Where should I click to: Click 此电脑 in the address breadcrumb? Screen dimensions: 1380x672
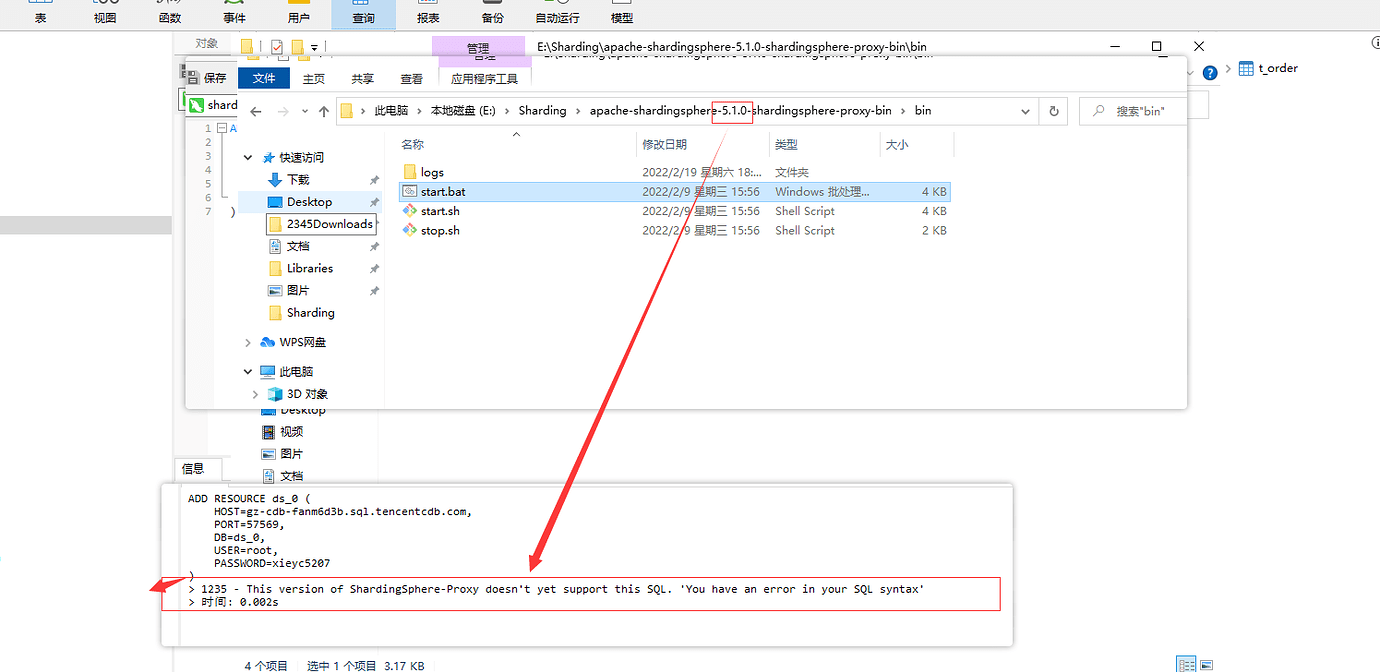391,111
